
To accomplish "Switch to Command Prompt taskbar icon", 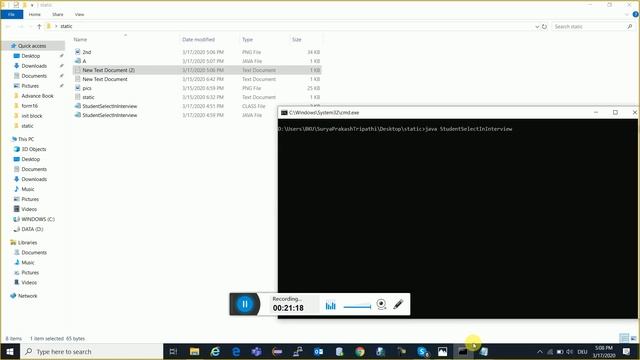I will click(463, 351).
